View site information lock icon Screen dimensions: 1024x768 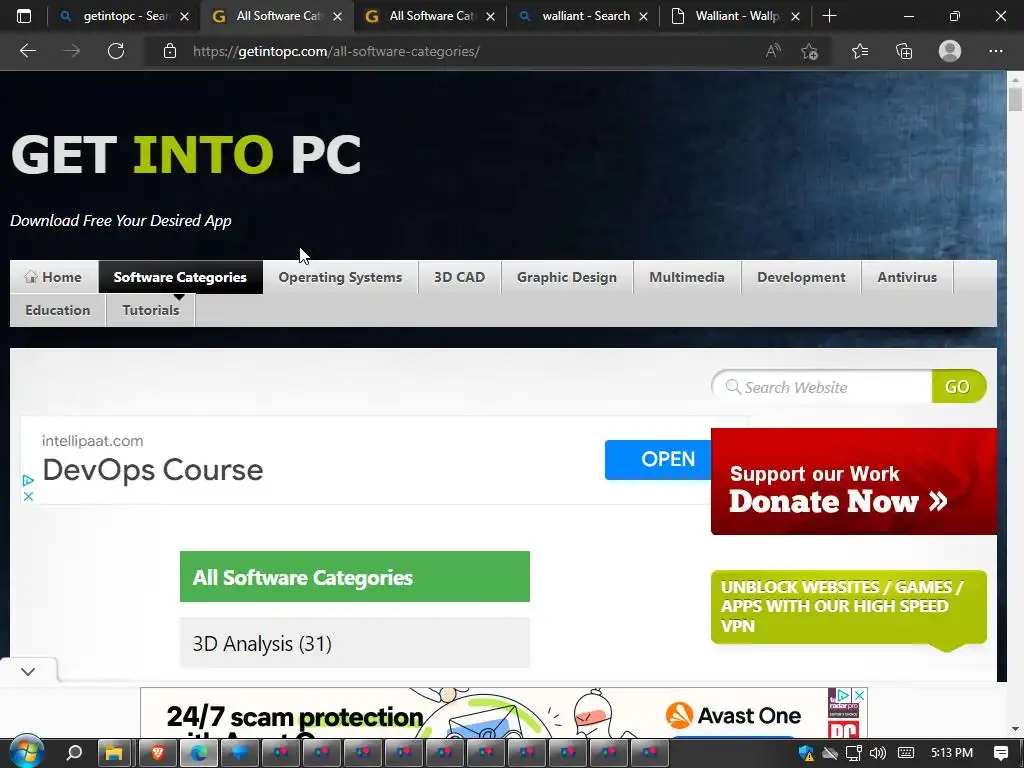point(170,51)
